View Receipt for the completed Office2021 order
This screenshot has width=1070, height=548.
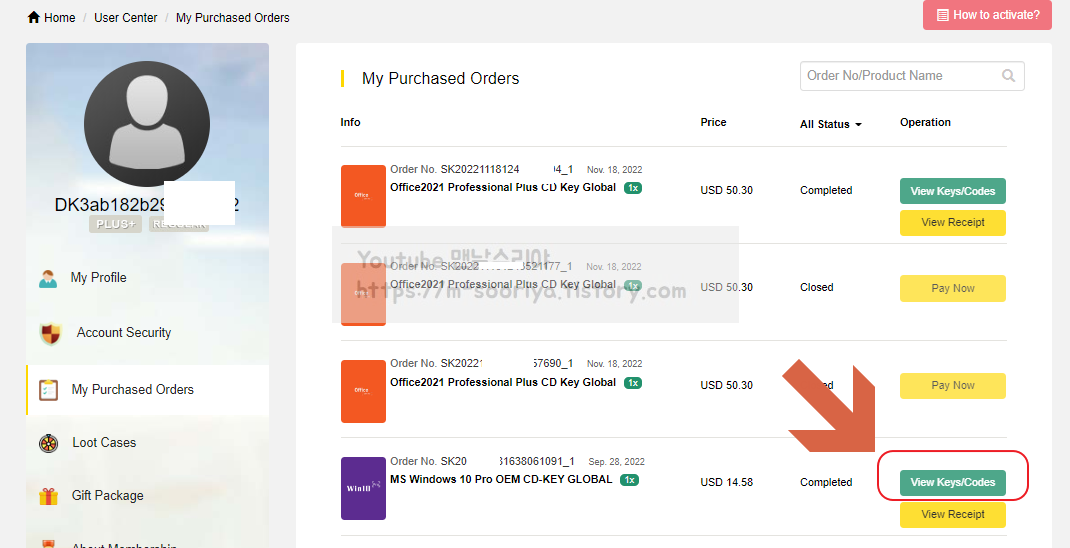pyautogui.click(x=953, y=222)
